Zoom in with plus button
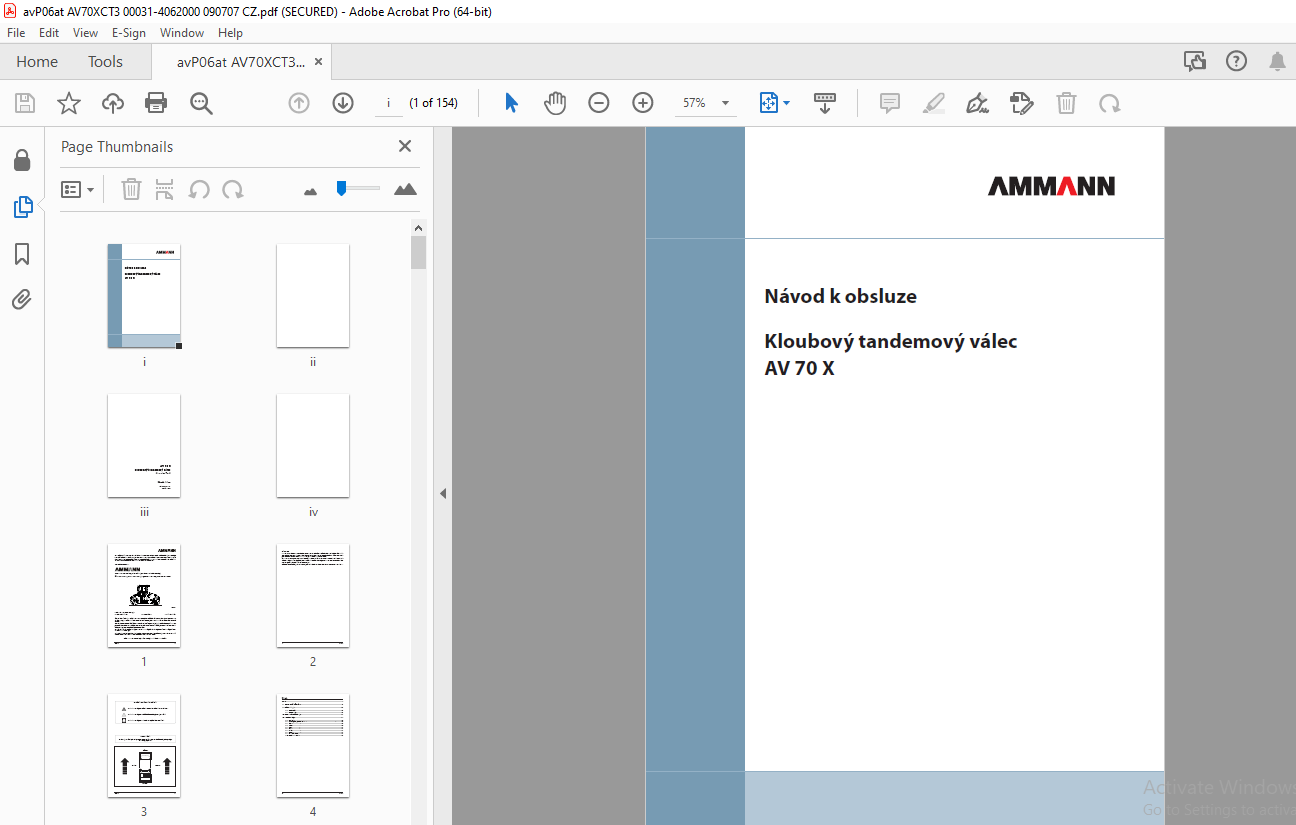 [x=643, y=103]
